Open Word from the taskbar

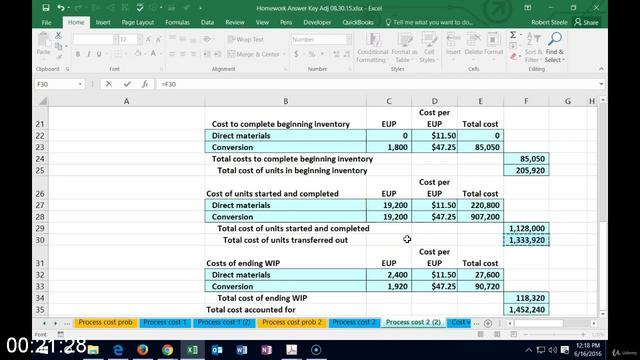click(242, 350)
